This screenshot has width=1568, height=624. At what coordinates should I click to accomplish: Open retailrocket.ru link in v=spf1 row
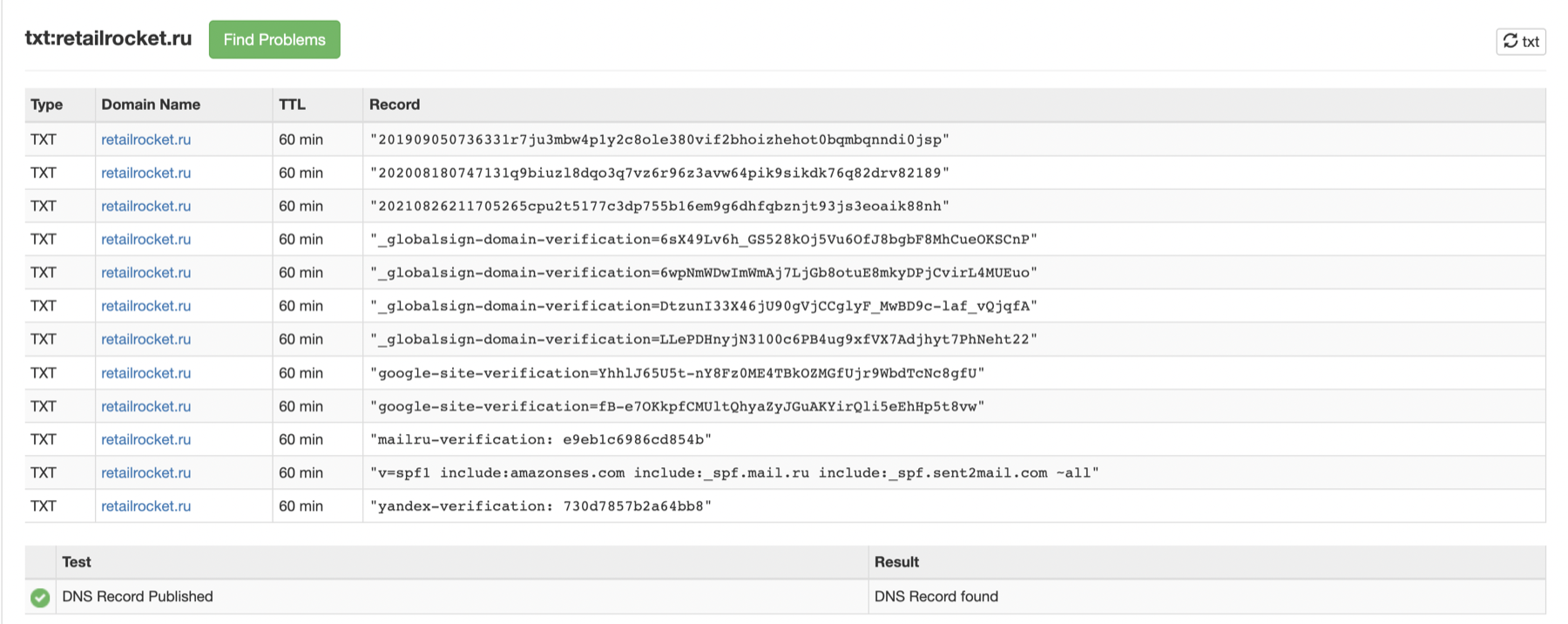(145, 472)
